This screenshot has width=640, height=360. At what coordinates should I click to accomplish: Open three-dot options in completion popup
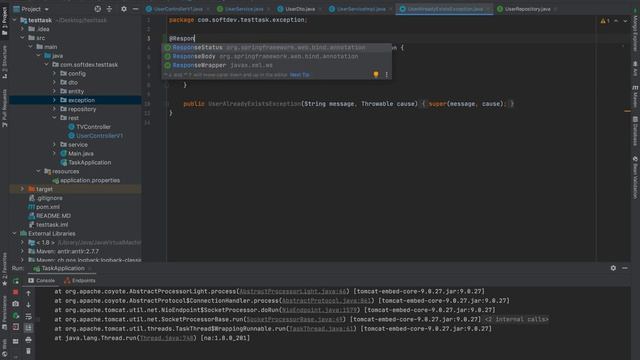click(x=387, y=74)
